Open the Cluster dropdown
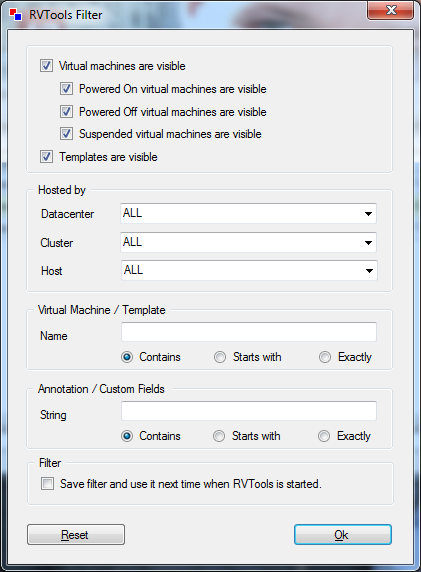 tap(248, 242)
